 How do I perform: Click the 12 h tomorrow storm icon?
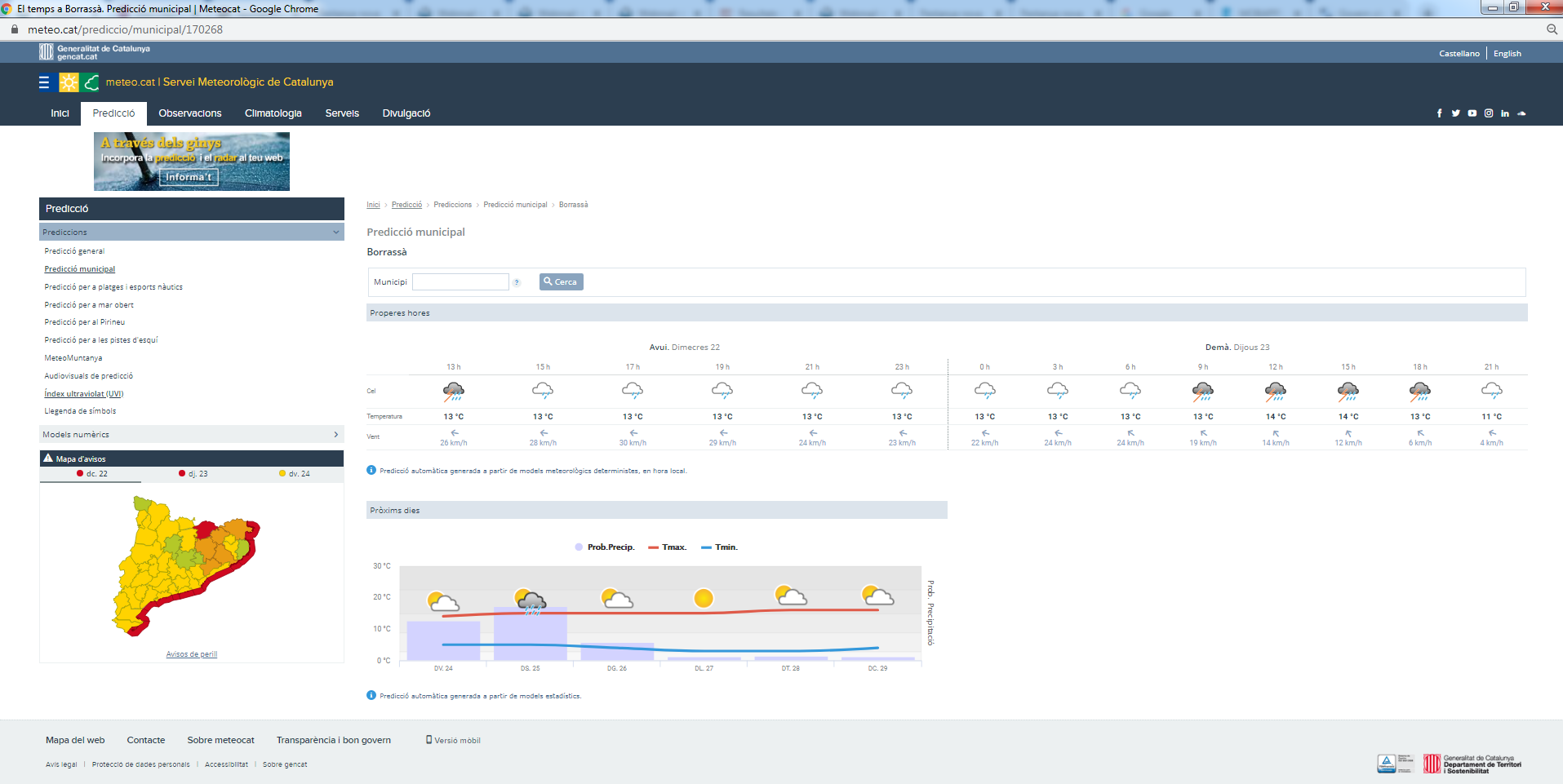click(1276, 392)
